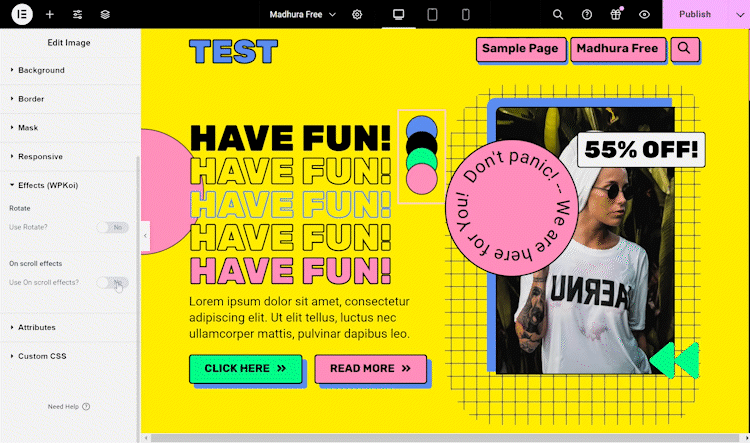This screenshot has width=750, height=443.
Task: Open the Publish options arrow
Action: (739, 14)
